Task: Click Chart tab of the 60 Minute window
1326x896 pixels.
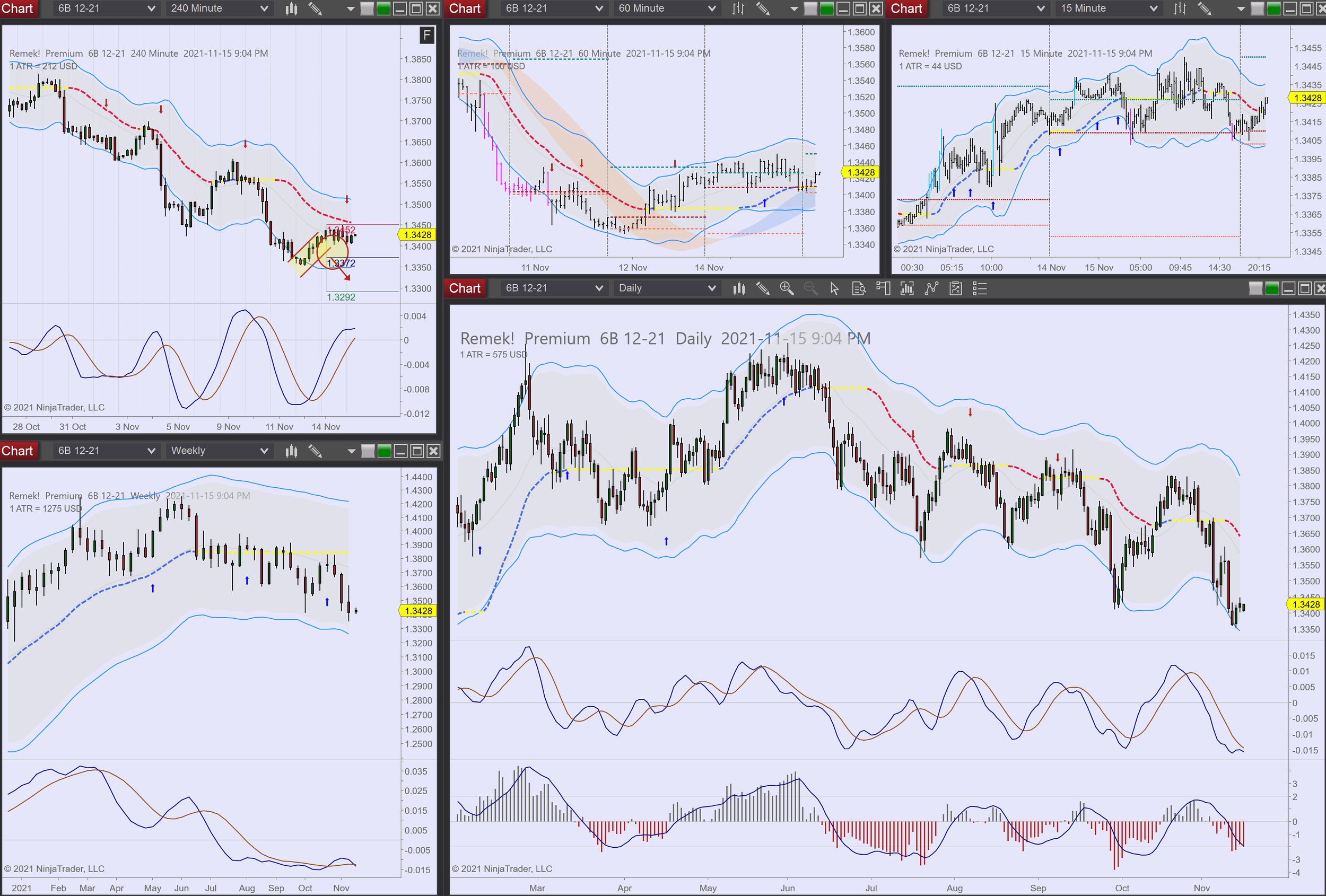Action: (465, 8)
